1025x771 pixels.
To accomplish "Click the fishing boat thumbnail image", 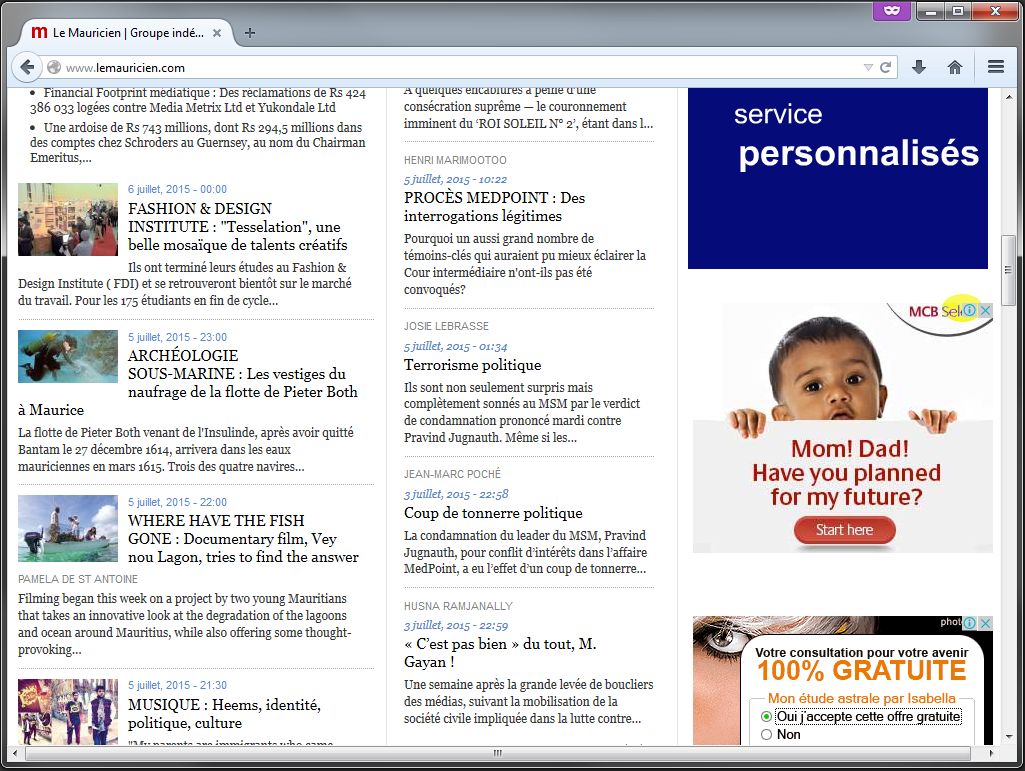I will [68, 528].
